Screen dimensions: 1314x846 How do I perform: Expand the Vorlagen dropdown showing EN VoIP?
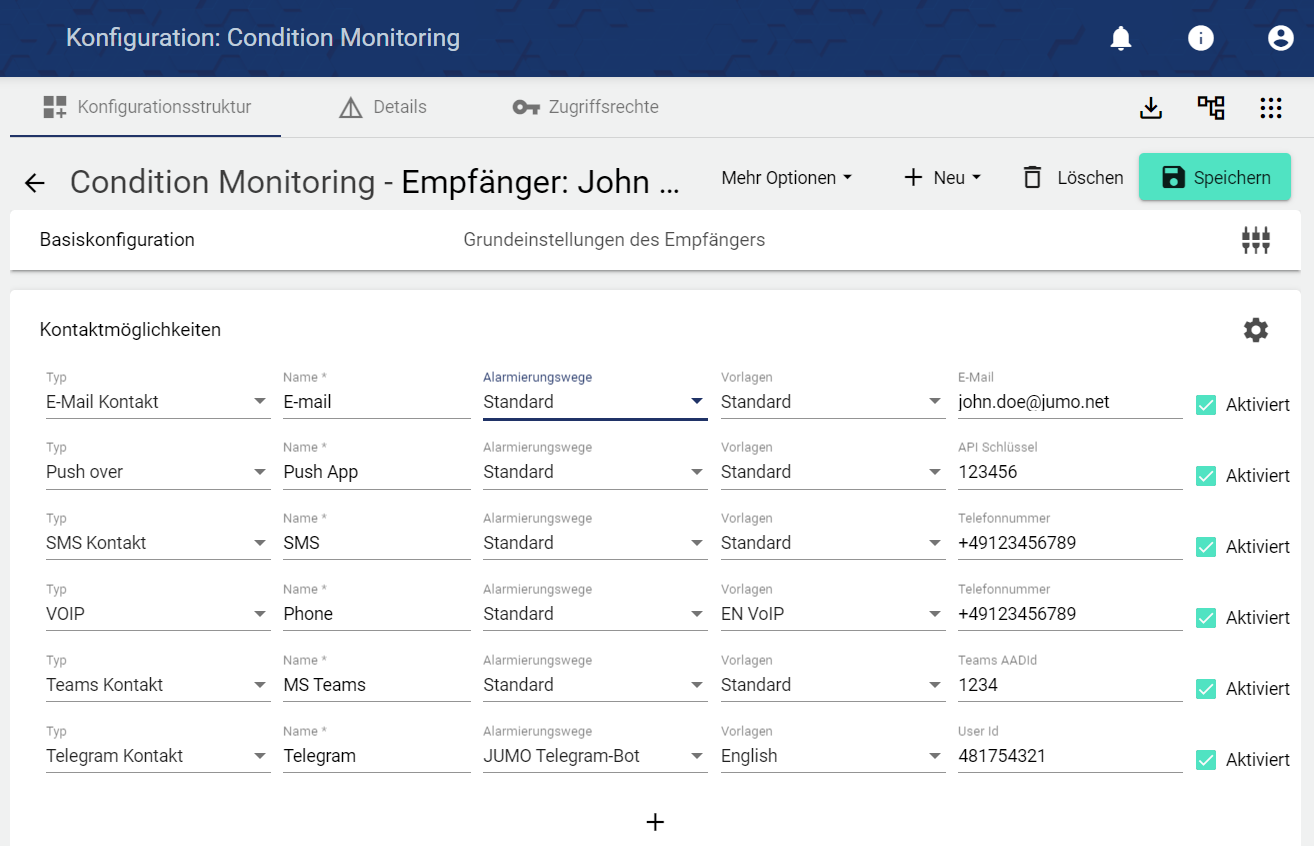[832, 614]
